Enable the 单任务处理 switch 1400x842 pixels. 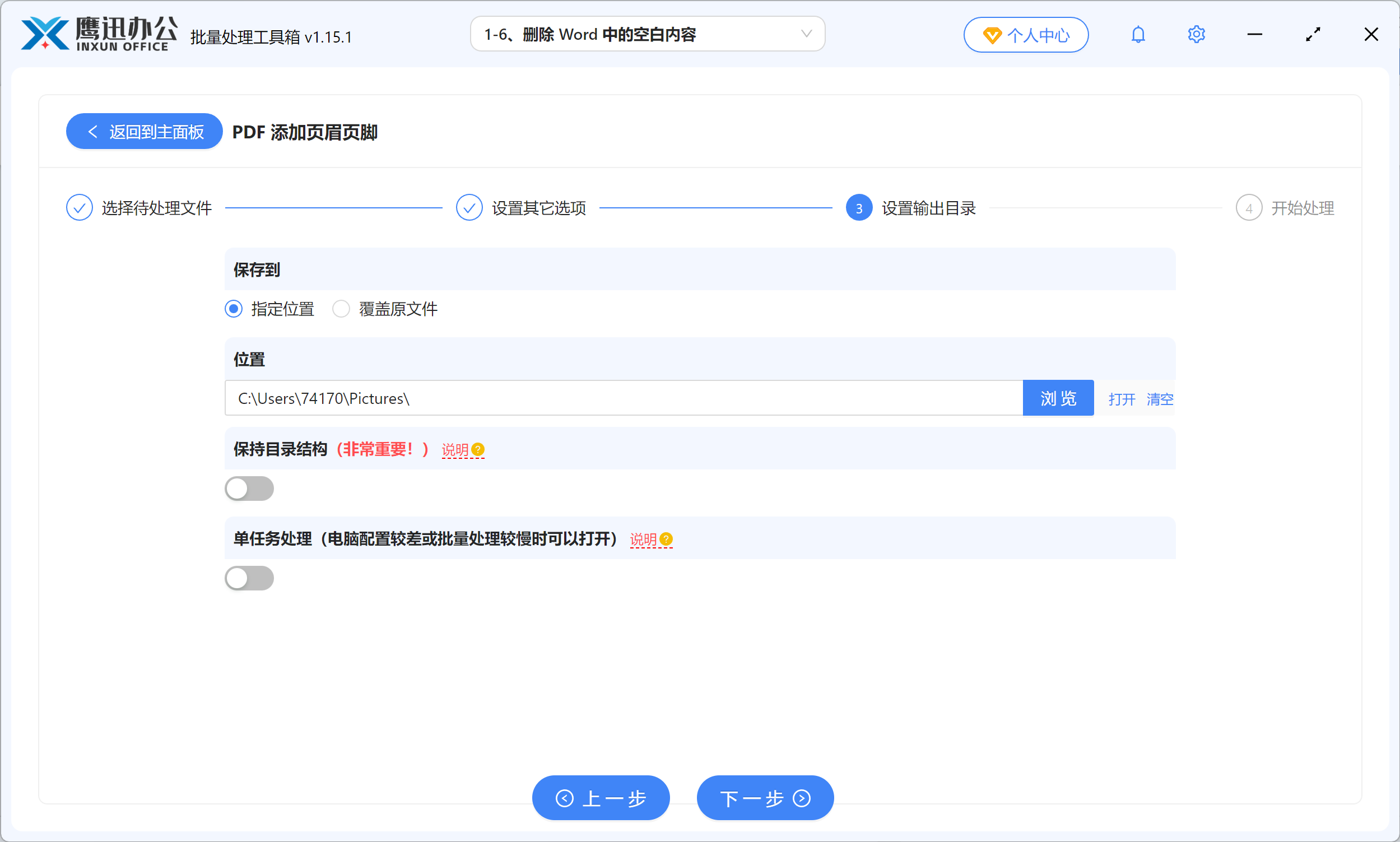(249, 578)
